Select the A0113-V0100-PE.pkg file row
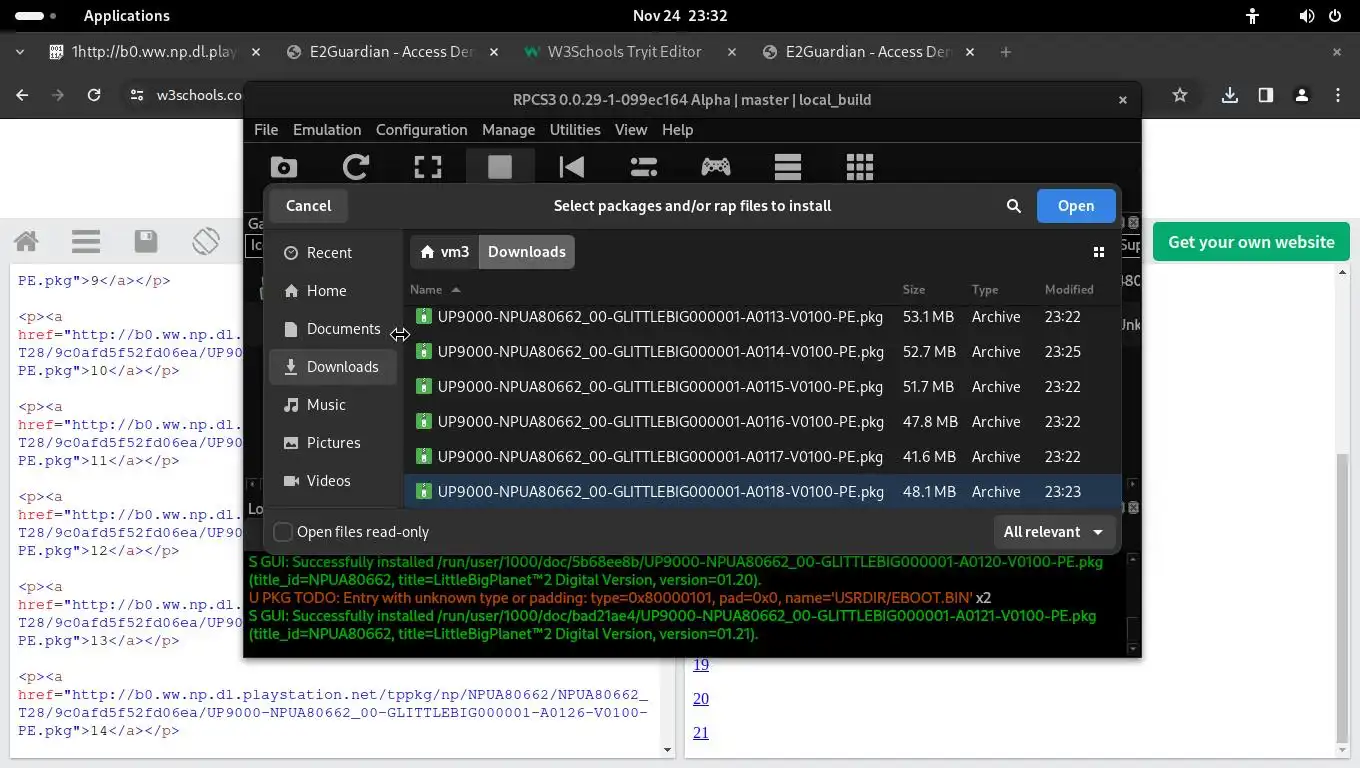This screenshot has height=768, width=1360. [762, 317]
